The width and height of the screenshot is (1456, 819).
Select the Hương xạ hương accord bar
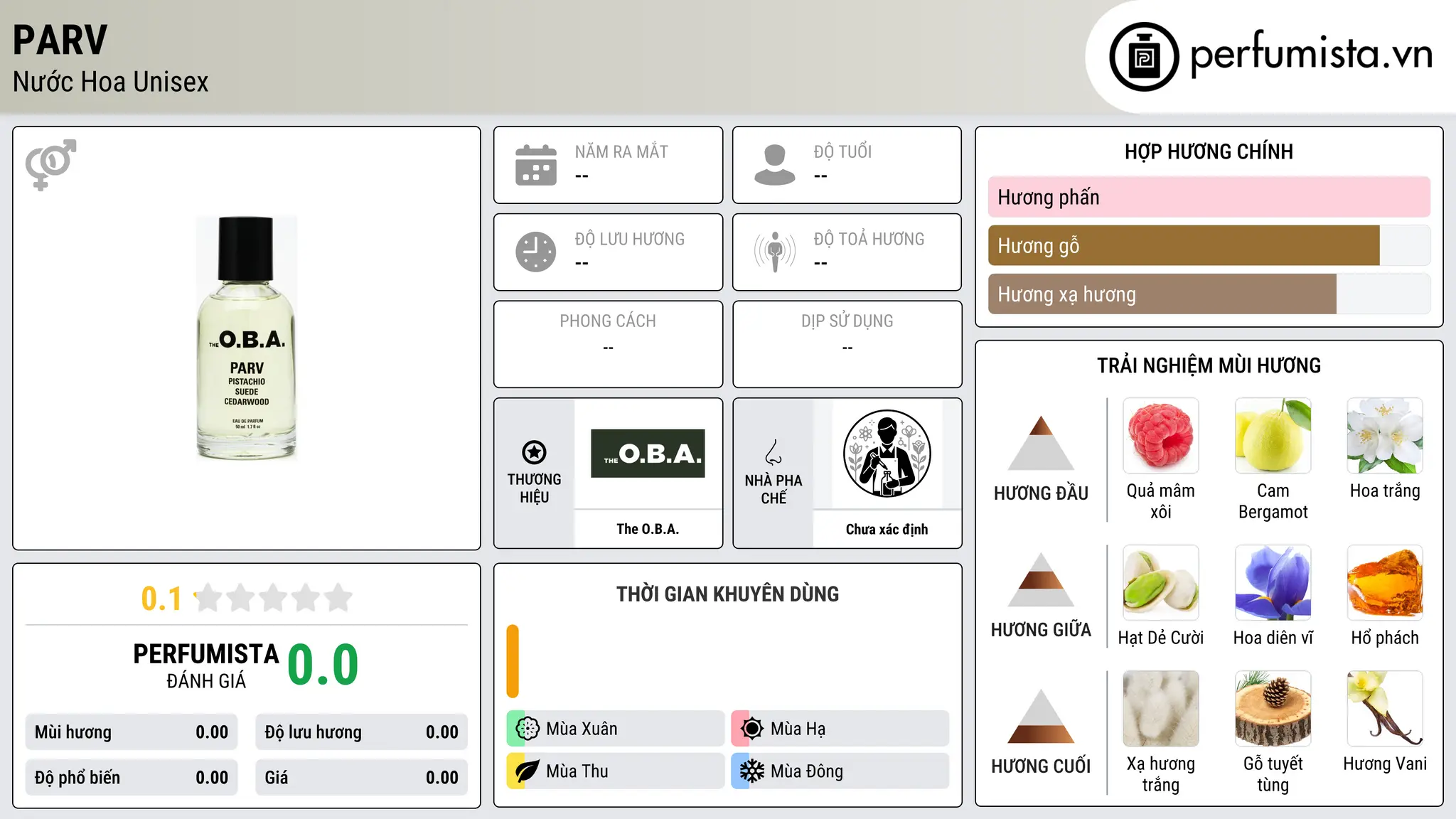click(x=1209, y=294)
